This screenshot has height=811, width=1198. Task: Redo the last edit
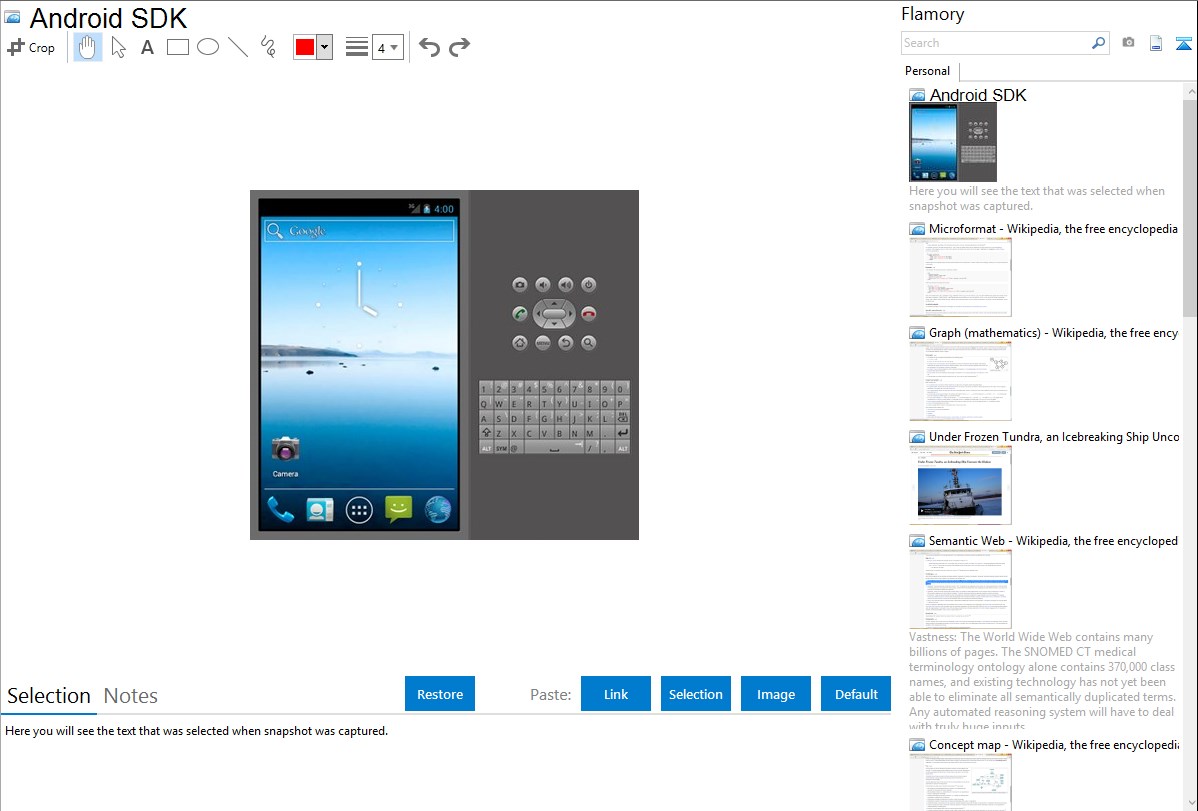pyautogui.click(x=459, y=47)
